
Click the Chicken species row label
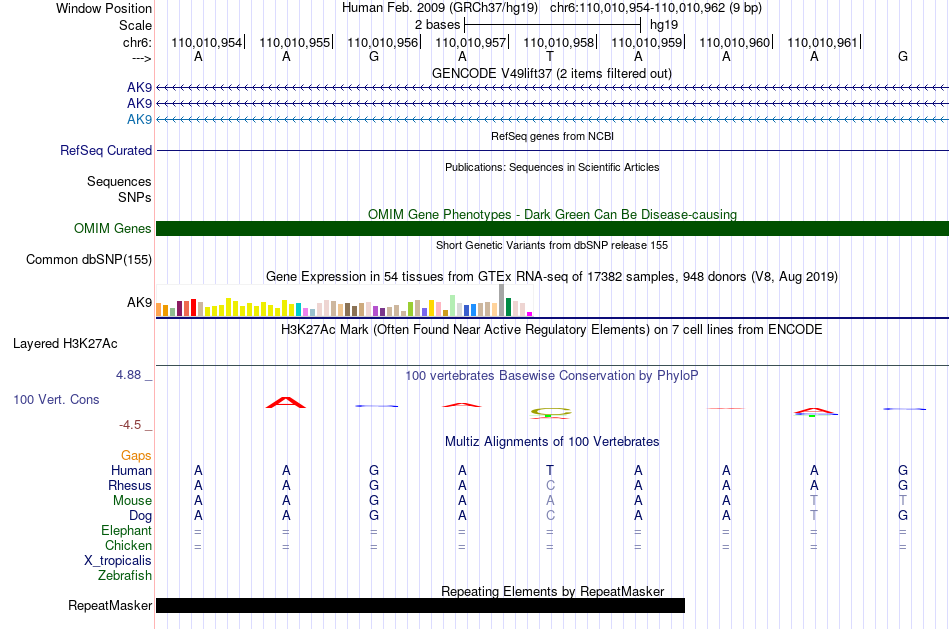click(x=128, y=545)
